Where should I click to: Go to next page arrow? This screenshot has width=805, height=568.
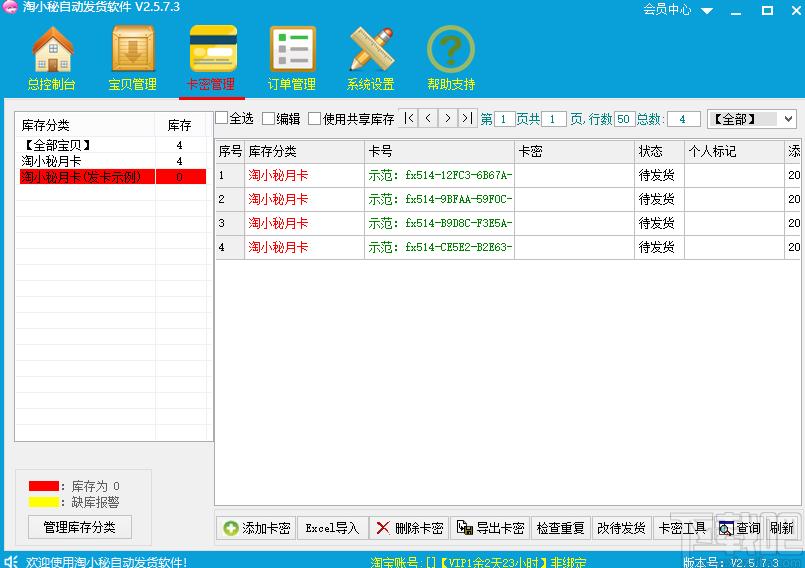(448, 119)
